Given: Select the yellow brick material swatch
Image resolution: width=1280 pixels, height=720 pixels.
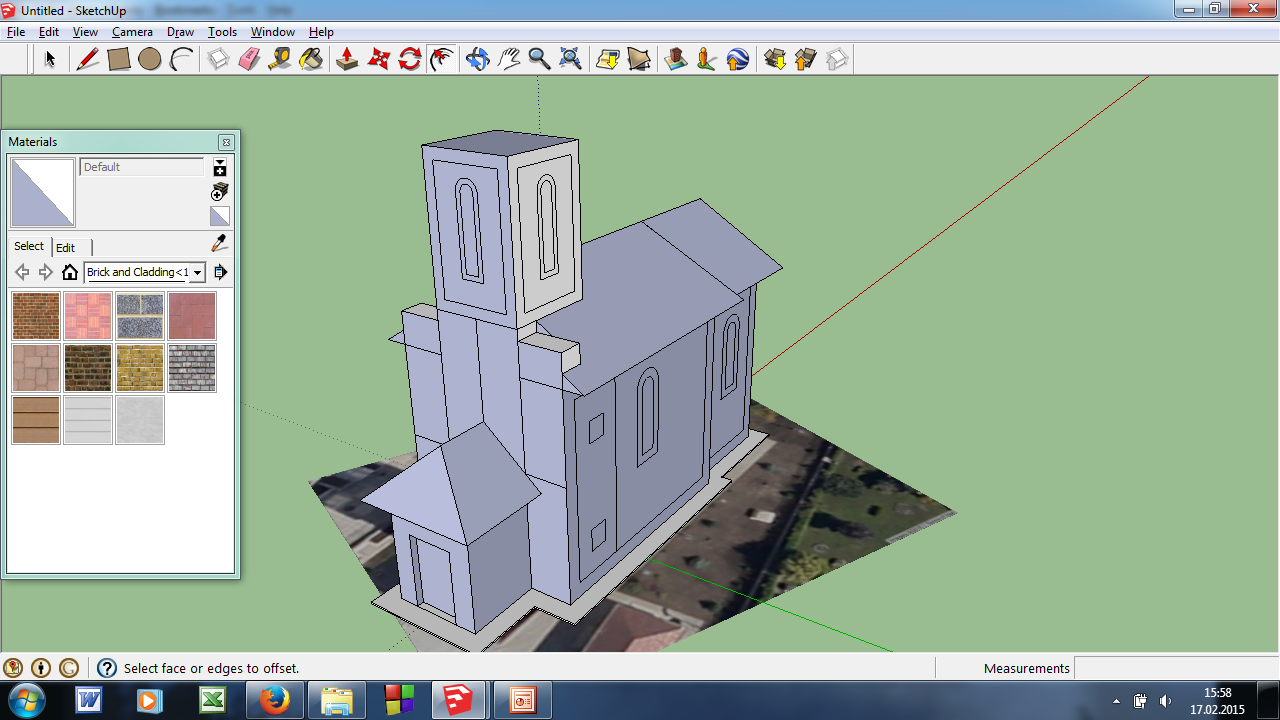Looking at the screenshot, I should pyautogui.click(x=140, y=368).
